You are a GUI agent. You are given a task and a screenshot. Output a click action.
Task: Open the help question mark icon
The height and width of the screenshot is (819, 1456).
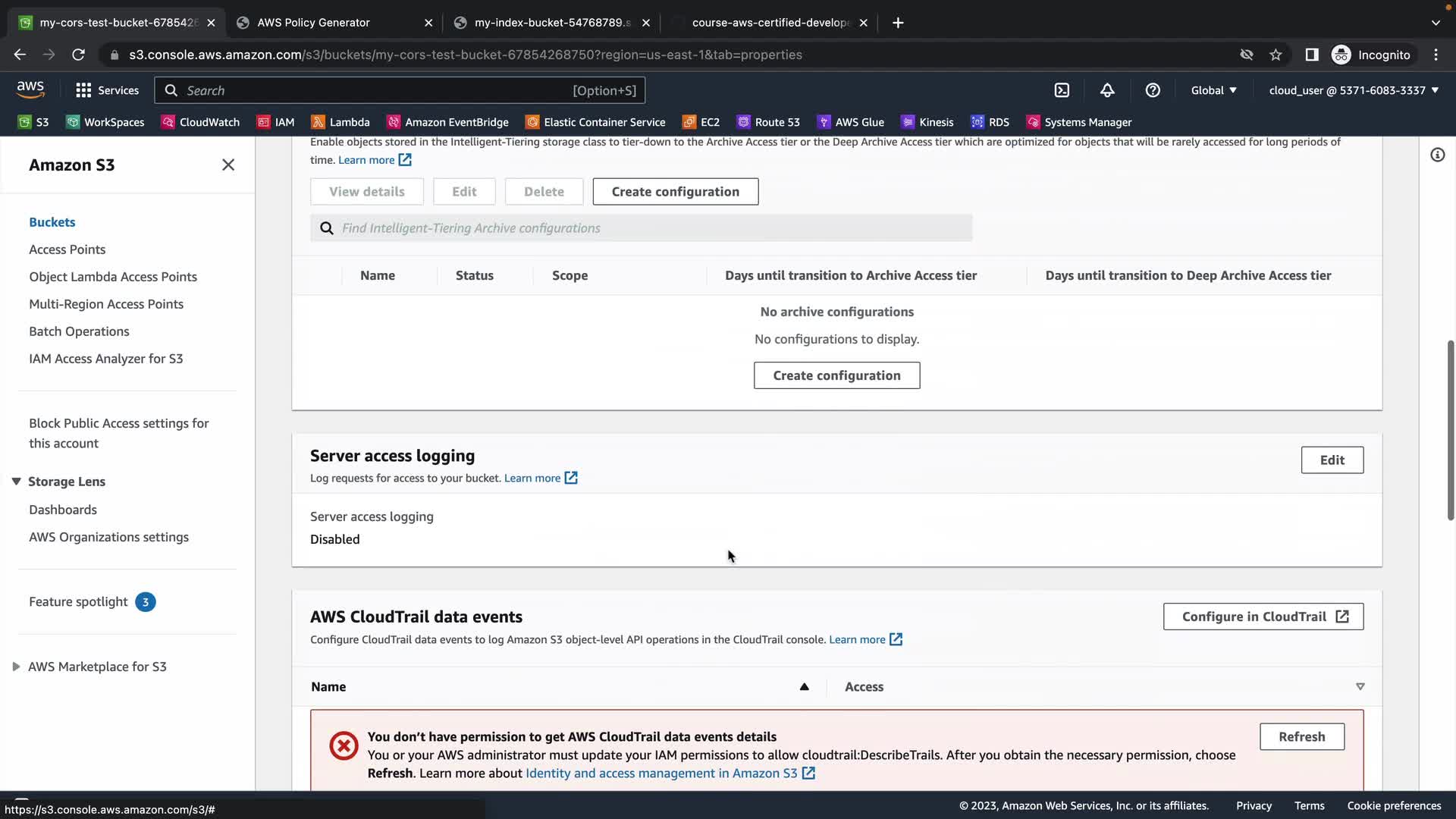1153,90
